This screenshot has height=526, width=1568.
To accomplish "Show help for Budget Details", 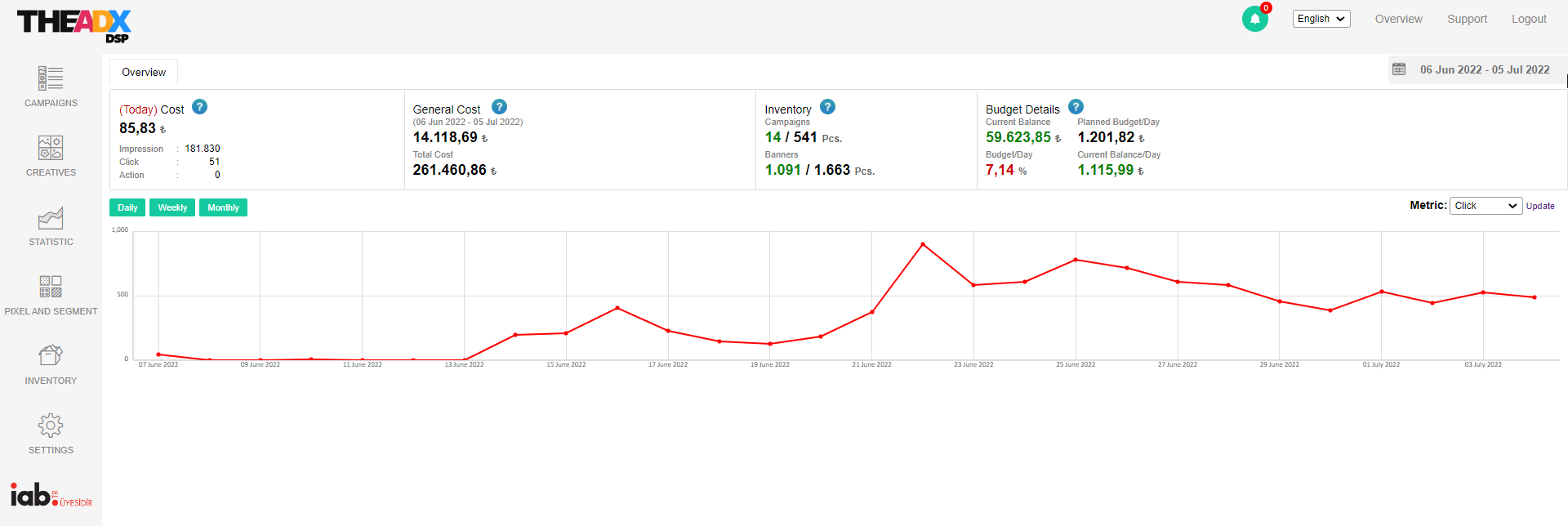I will click(1076, 107).
